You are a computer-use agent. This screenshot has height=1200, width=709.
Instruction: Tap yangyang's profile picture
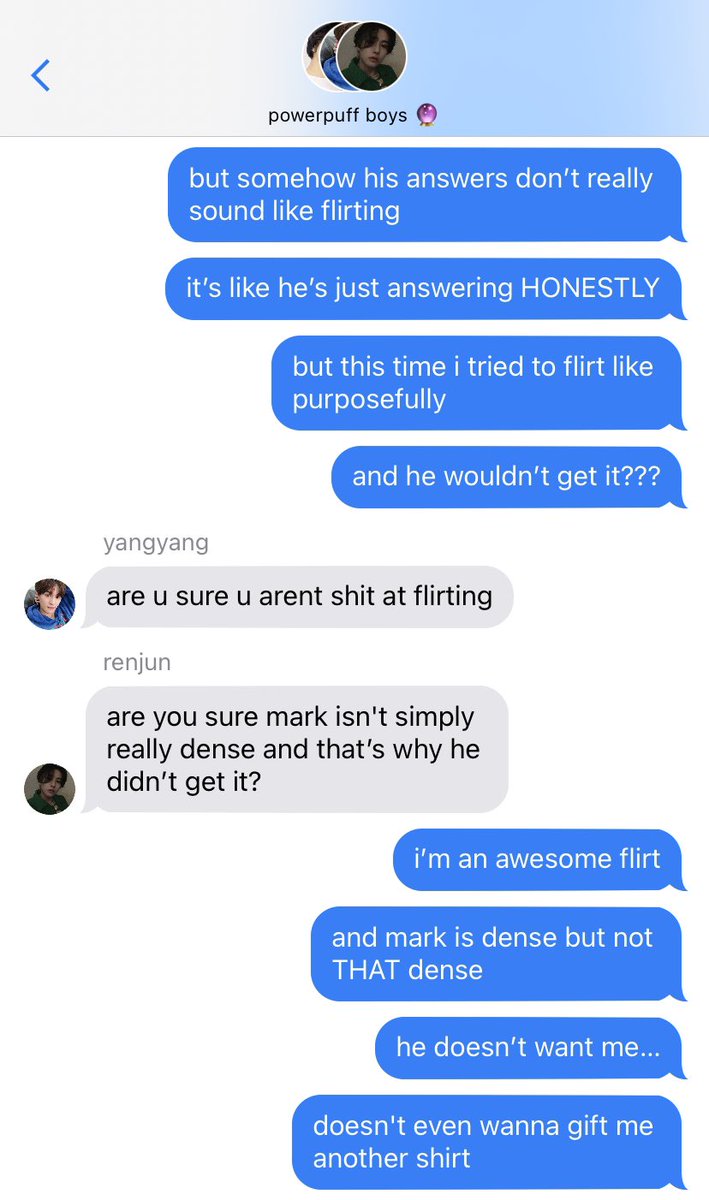click(x=50, y=604)
